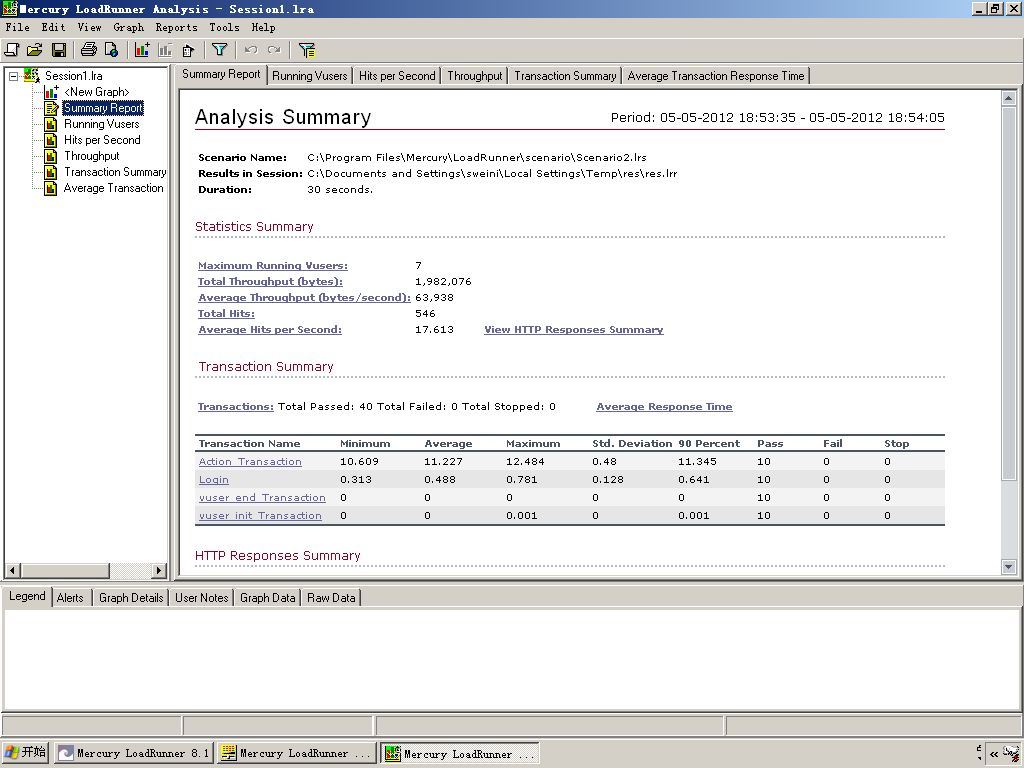Click the Transactions link
Screen dimensions: 1024x768
(x=236, y=406)
